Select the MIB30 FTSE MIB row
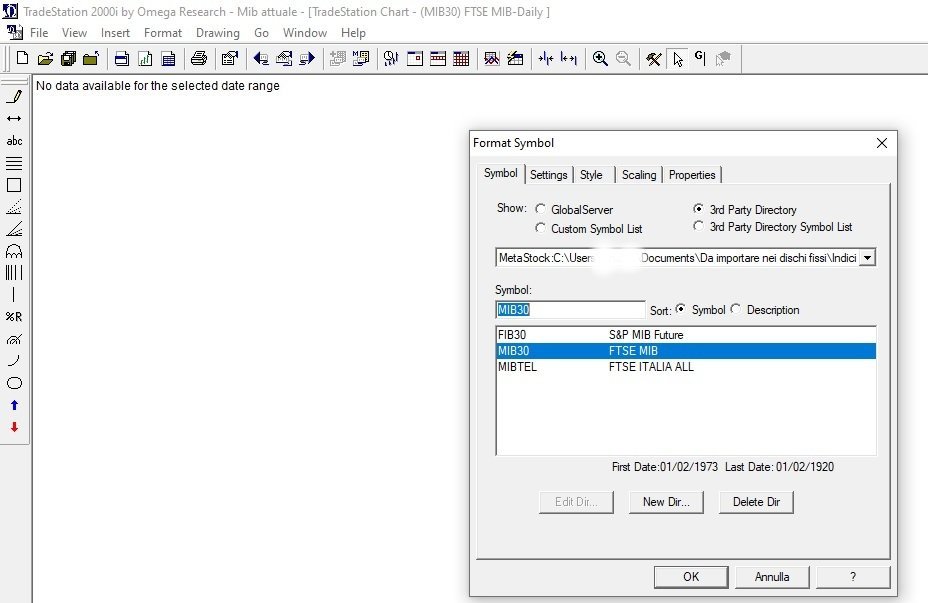928x603 pixels. [x=686, y=351]
